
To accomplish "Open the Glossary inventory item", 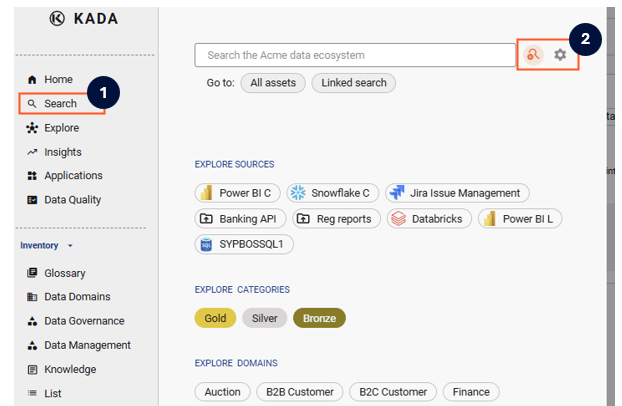I will point(64,273).
